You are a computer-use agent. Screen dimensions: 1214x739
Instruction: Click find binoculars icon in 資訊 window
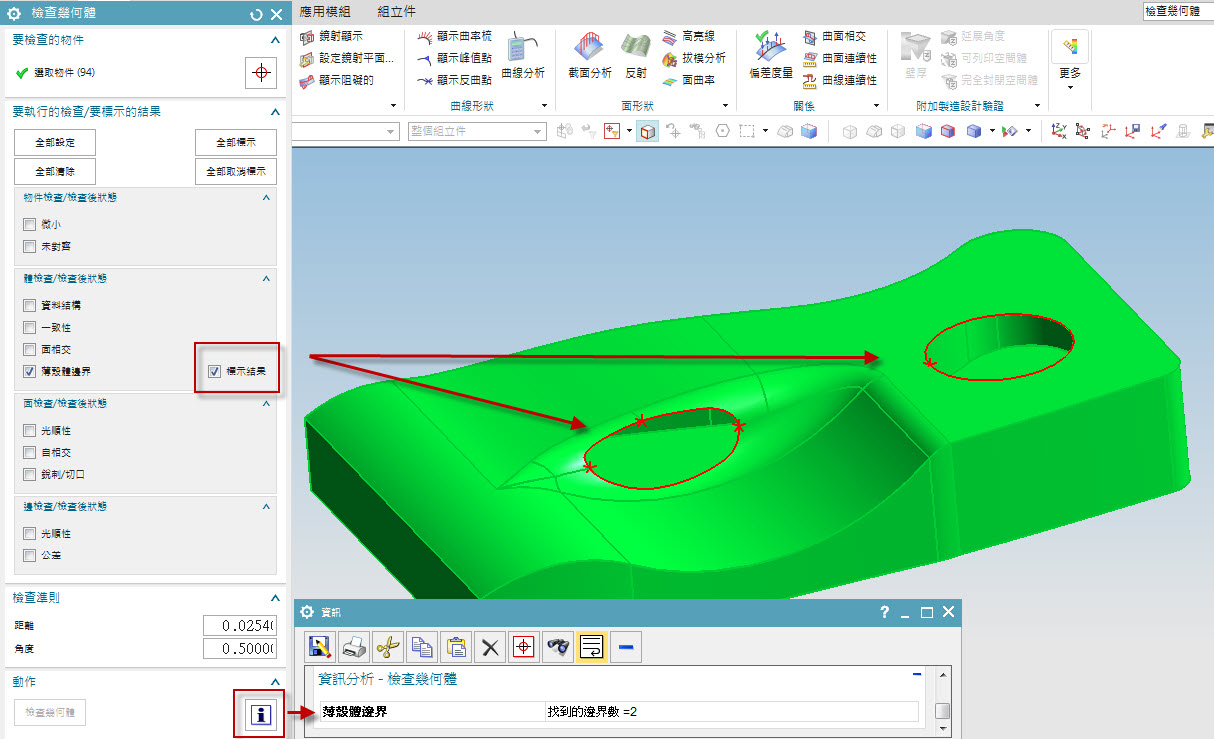(x=558, y=647)
